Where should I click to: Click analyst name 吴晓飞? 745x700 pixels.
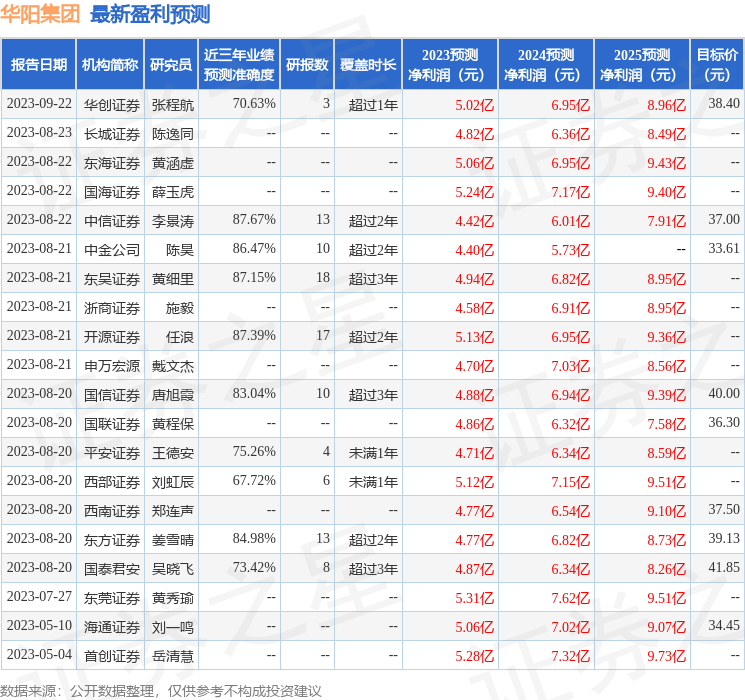click(x=173, y=569)
